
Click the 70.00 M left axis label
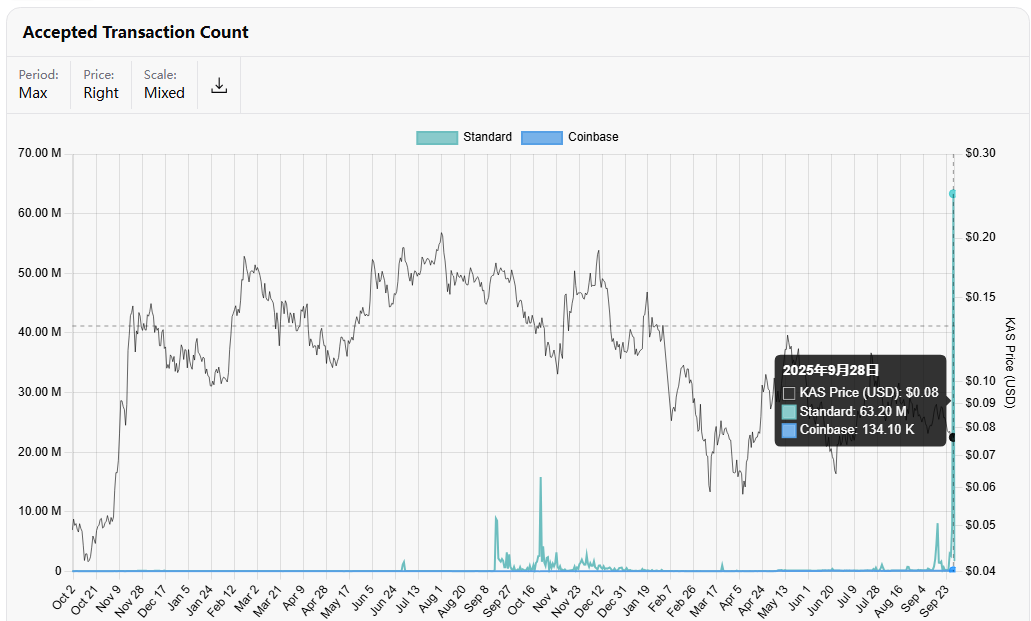pyautogui.click(x=40, y=154)
